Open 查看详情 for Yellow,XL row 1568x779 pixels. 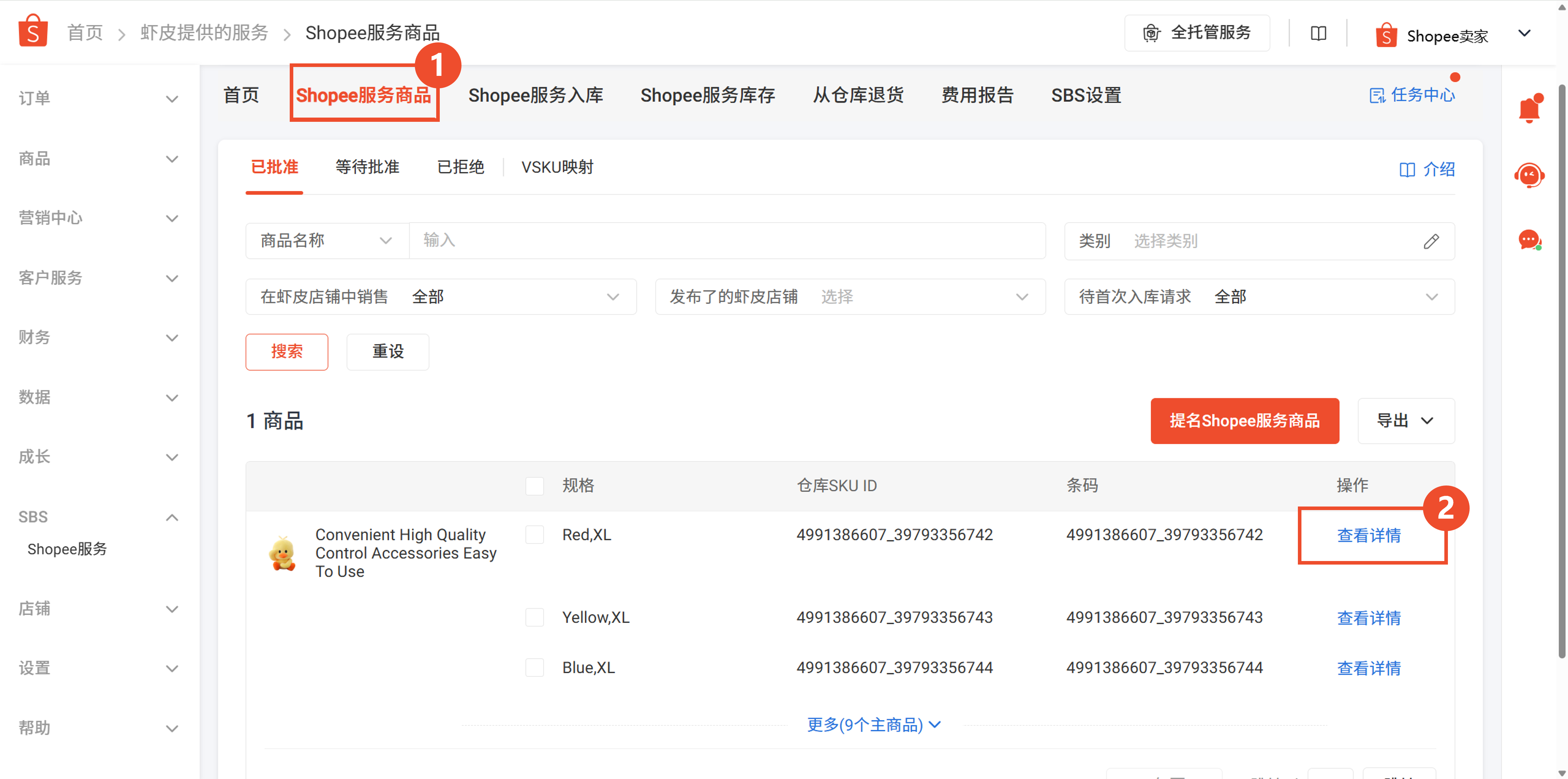tap(1368, 618)
